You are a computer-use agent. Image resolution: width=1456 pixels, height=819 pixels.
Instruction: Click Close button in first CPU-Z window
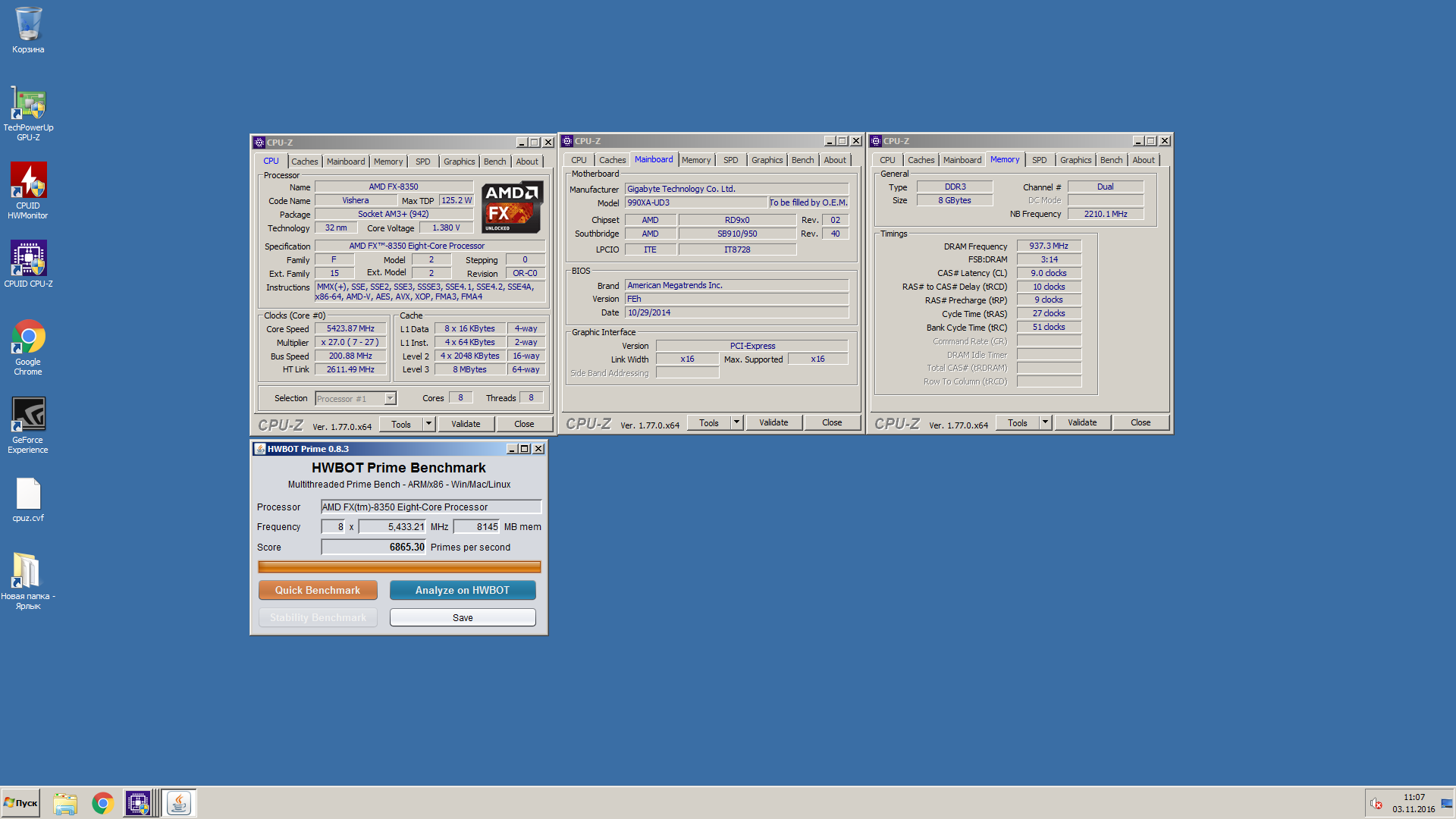click(524, 424)
